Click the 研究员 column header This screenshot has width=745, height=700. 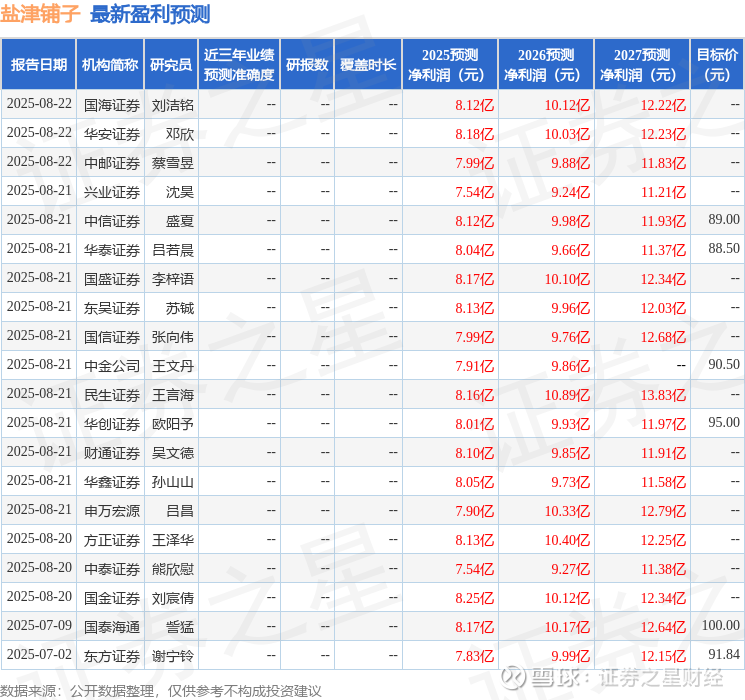pos(171,65)
